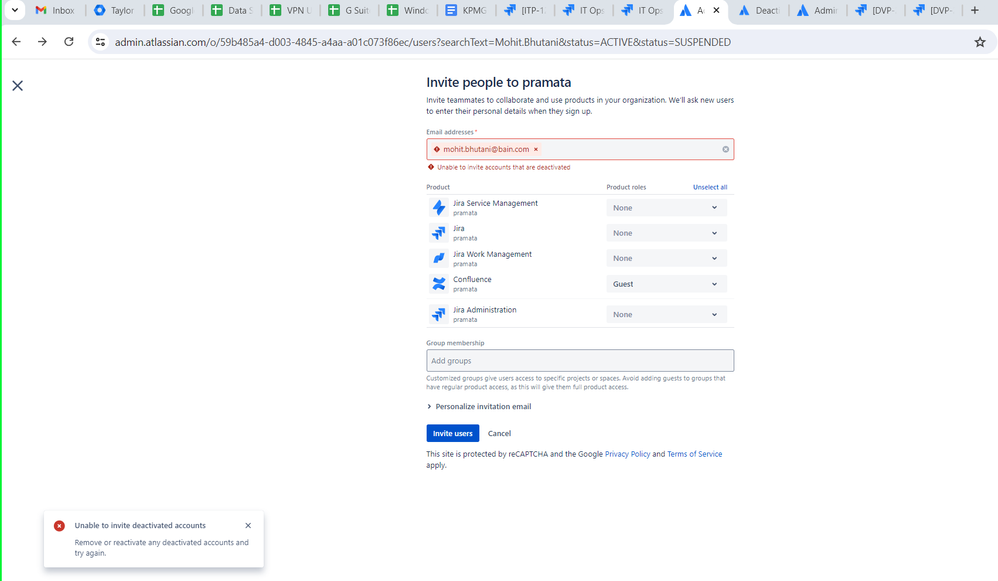The image size is (998, 581).
Task: Open site information icon in address bar
Action: tap(100, 42)
